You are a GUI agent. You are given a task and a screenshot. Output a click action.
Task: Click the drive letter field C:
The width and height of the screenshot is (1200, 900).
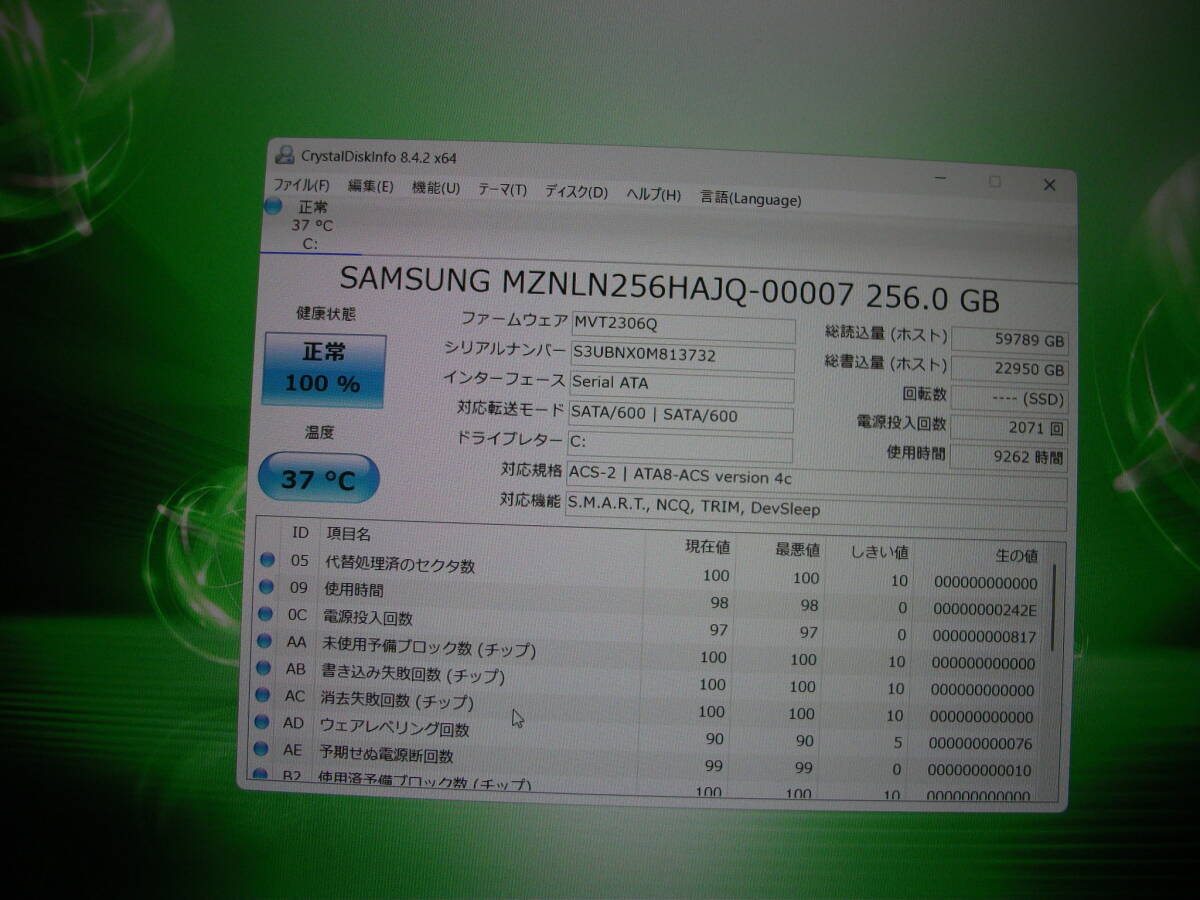pos(680,447)
